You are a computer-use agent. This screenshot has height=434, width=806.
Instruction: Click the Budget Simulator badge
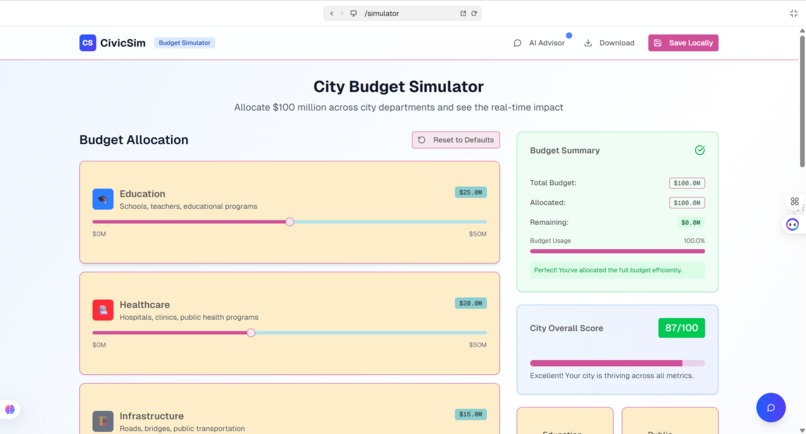pyautogui.click(x=185, y=43)
